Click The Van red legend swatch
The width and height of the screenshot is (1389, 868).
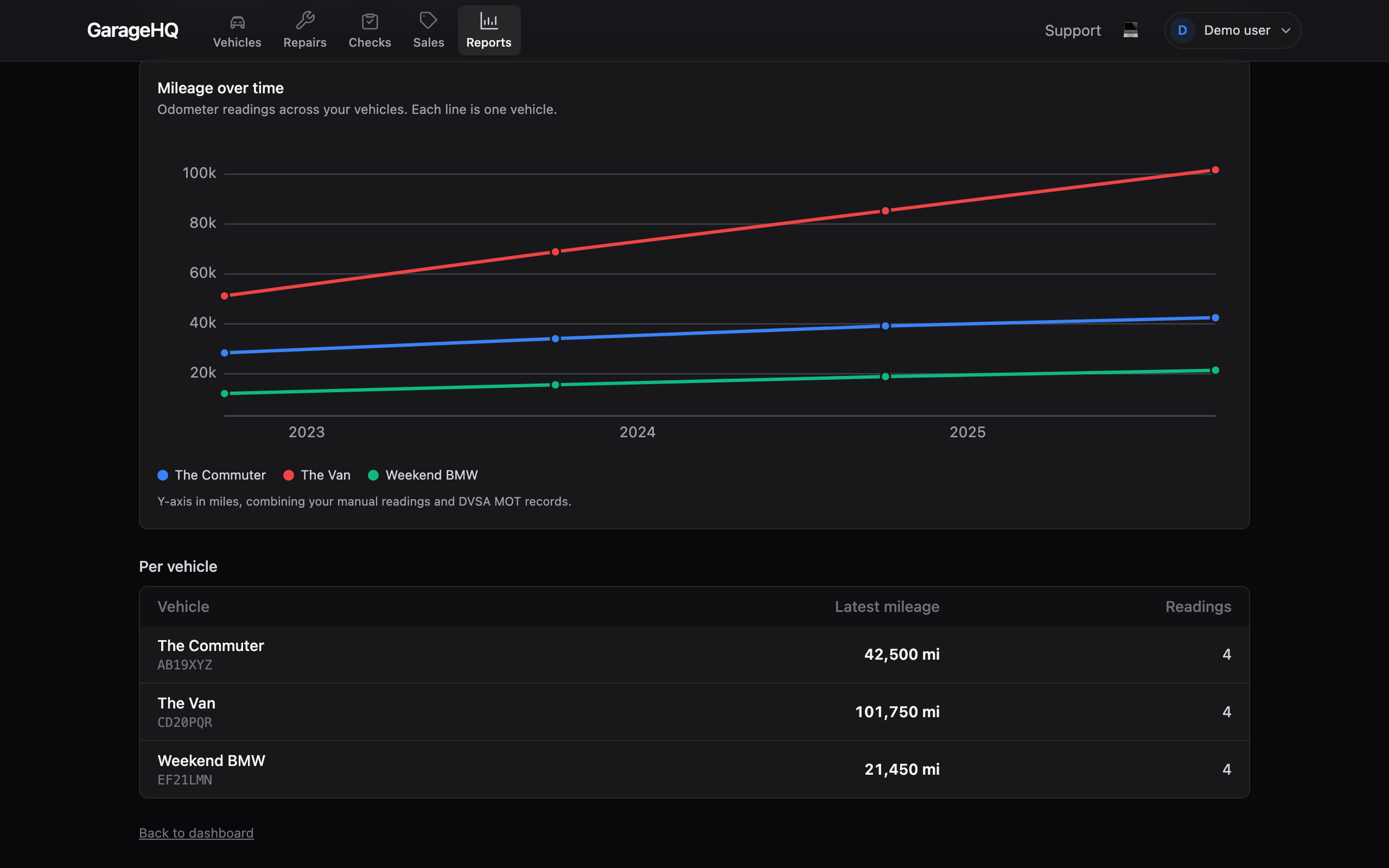pyautogui.click(x=289, y=475)
